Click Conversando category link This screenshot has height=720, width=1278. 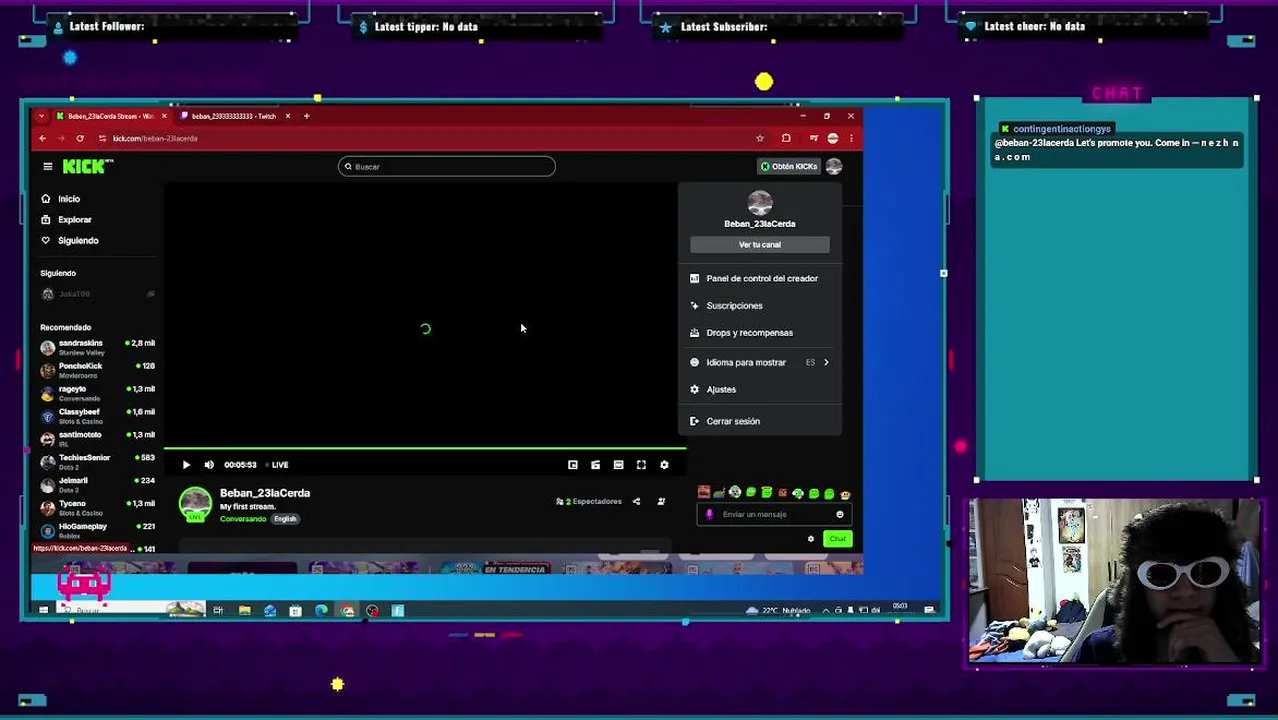click(243, 519)
